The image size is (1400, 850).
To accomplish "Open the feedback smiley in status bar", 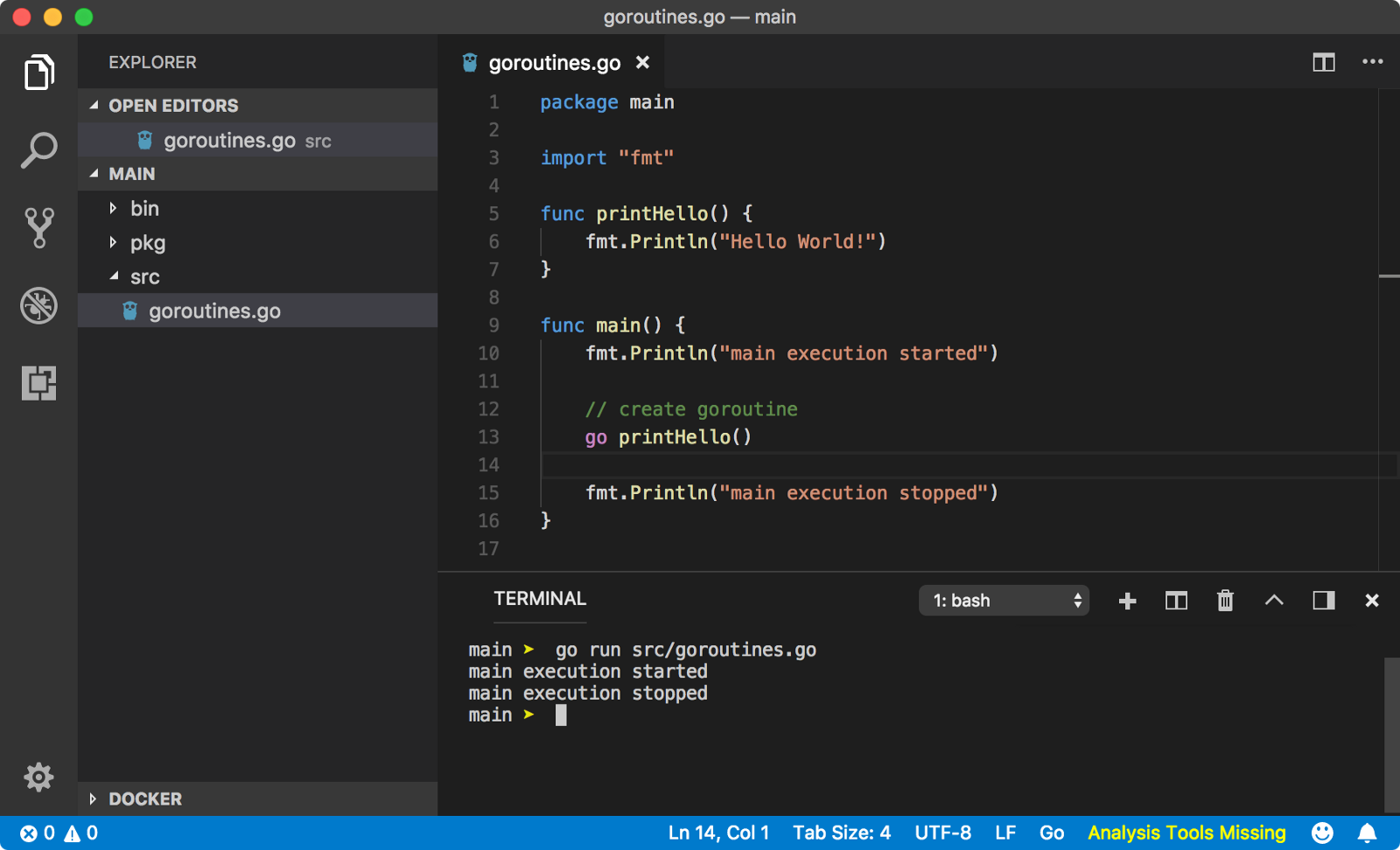I will 1323,833.
